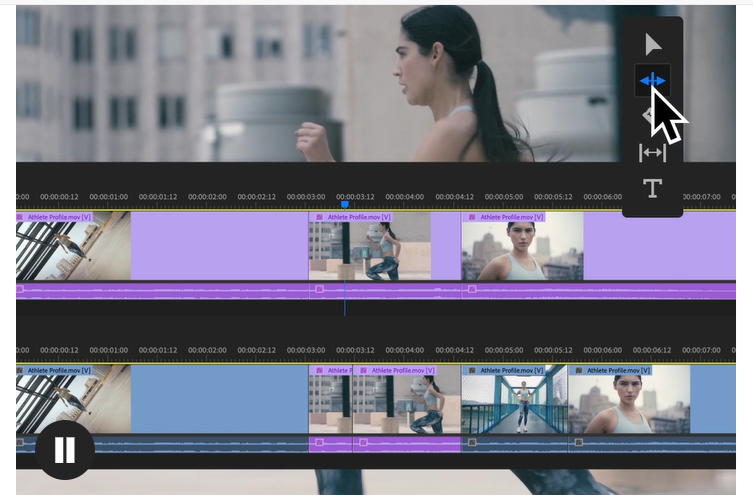Screen dimensions: 753x504
Task: Click 00:00:05:00 timecode in upper ruler
Action: tap(504, 197)
